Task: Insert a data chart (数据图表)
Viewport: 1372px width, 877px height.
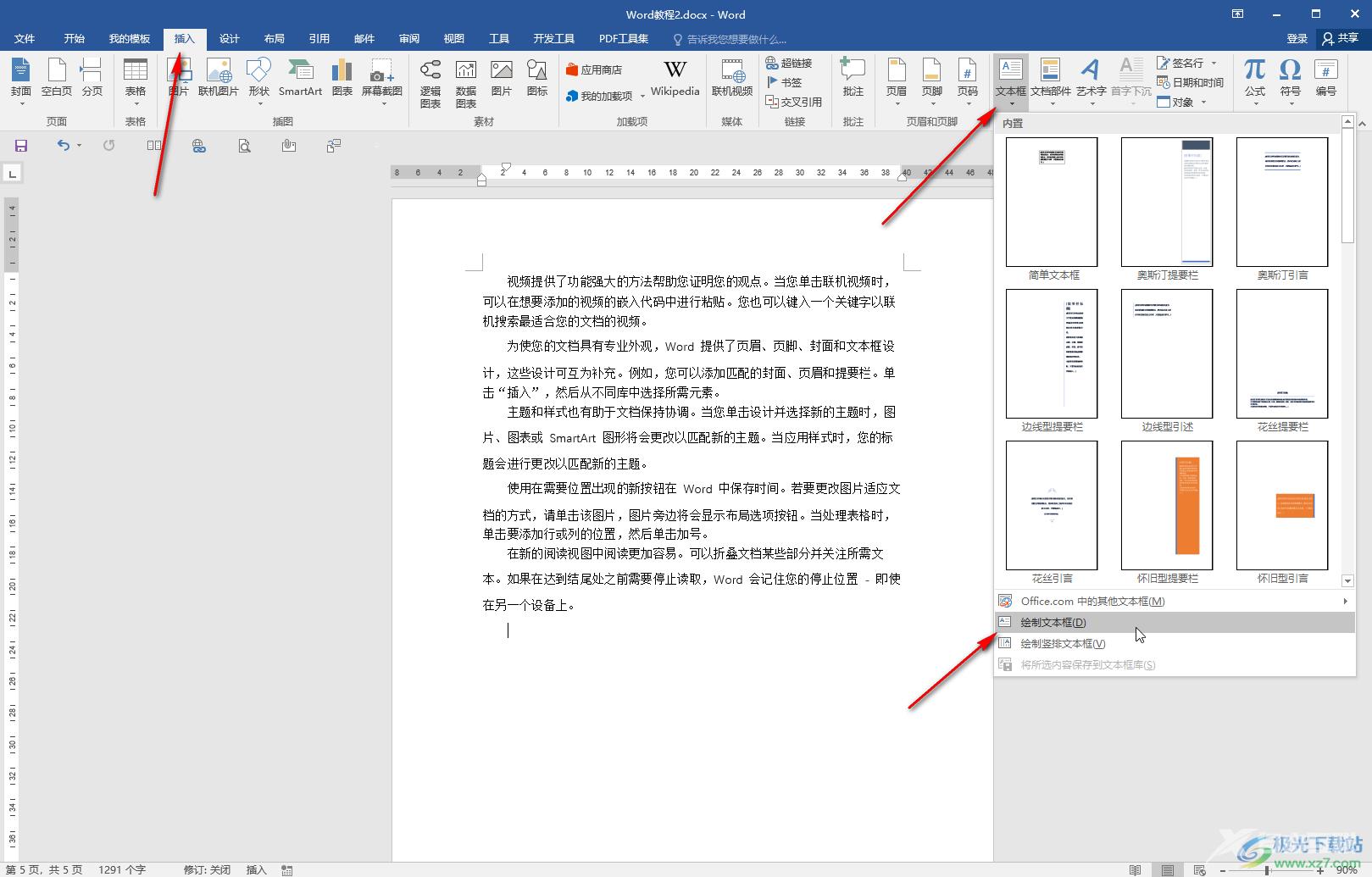Action: 466,83
